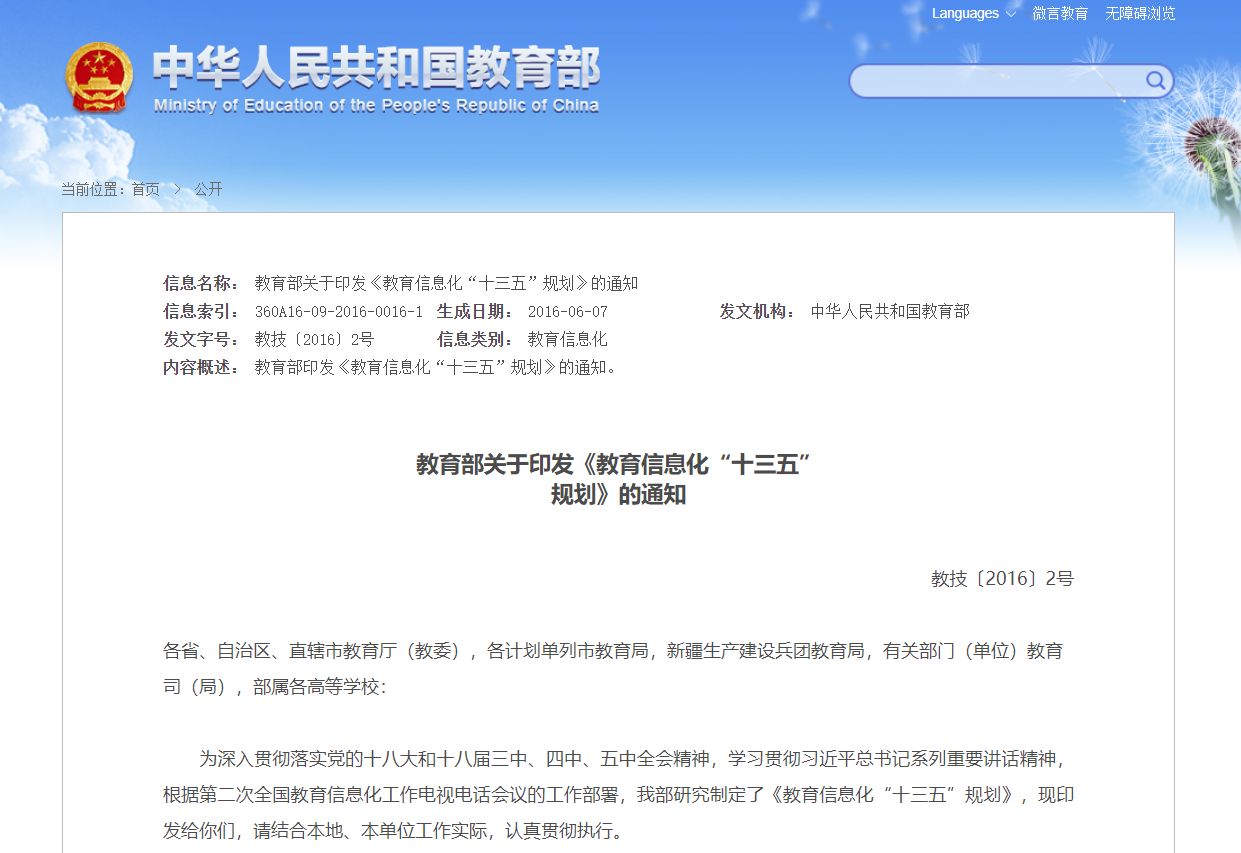
Task: Click the addressee paragraph starting 各省、自治区
Action: 613,669
